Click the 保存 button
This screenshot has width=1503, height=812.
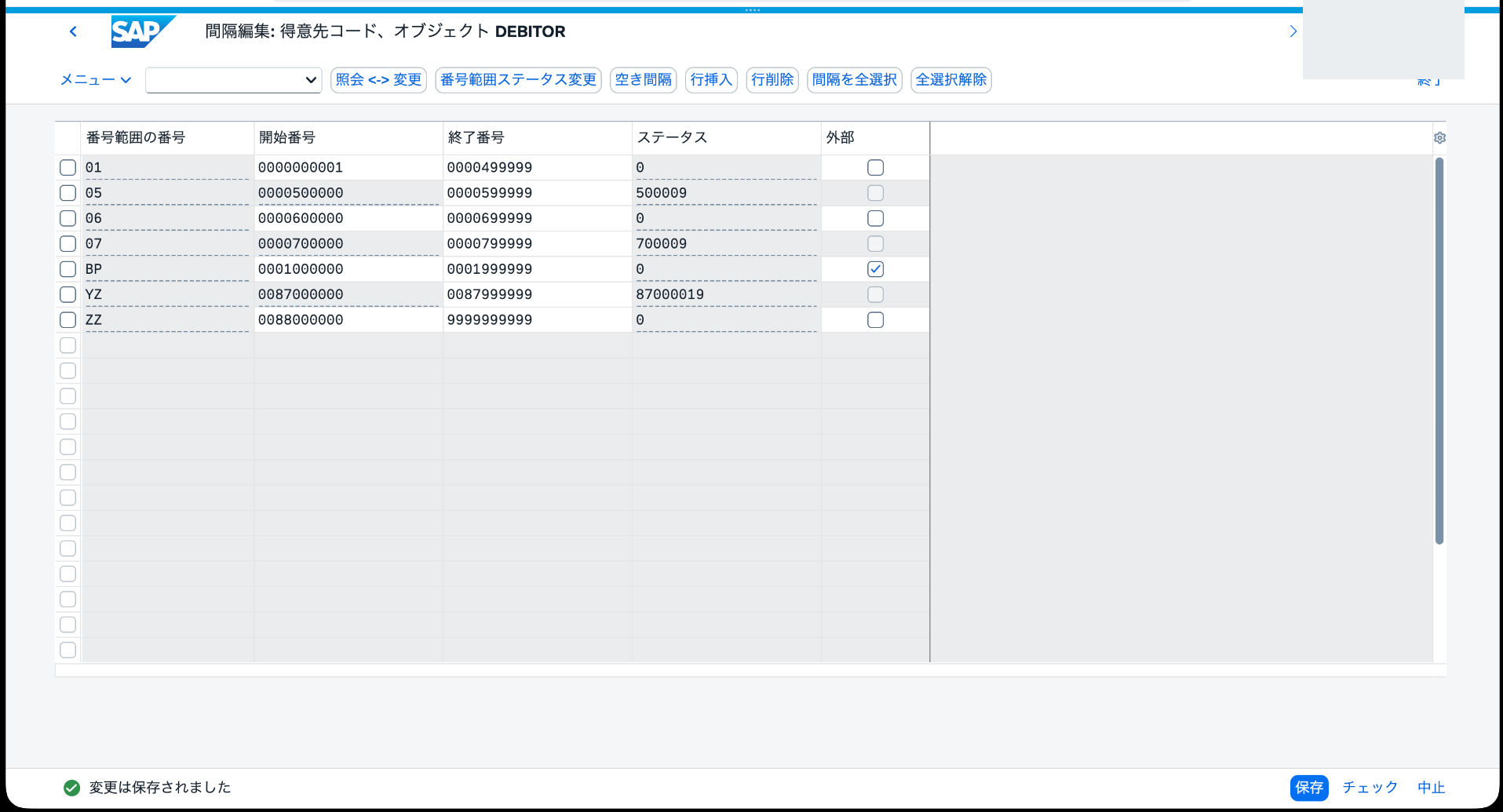tap(1309, 788)
